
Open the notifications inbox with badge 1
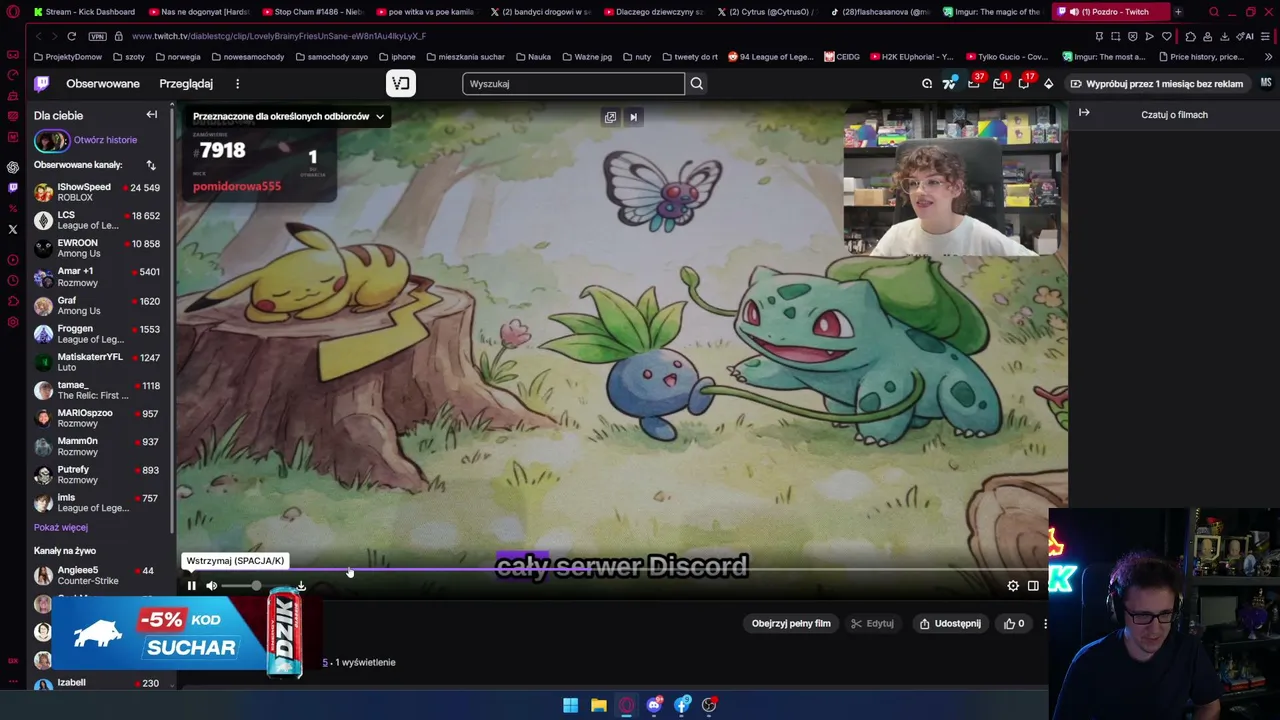pyautogui.click(x=998, y=84)
